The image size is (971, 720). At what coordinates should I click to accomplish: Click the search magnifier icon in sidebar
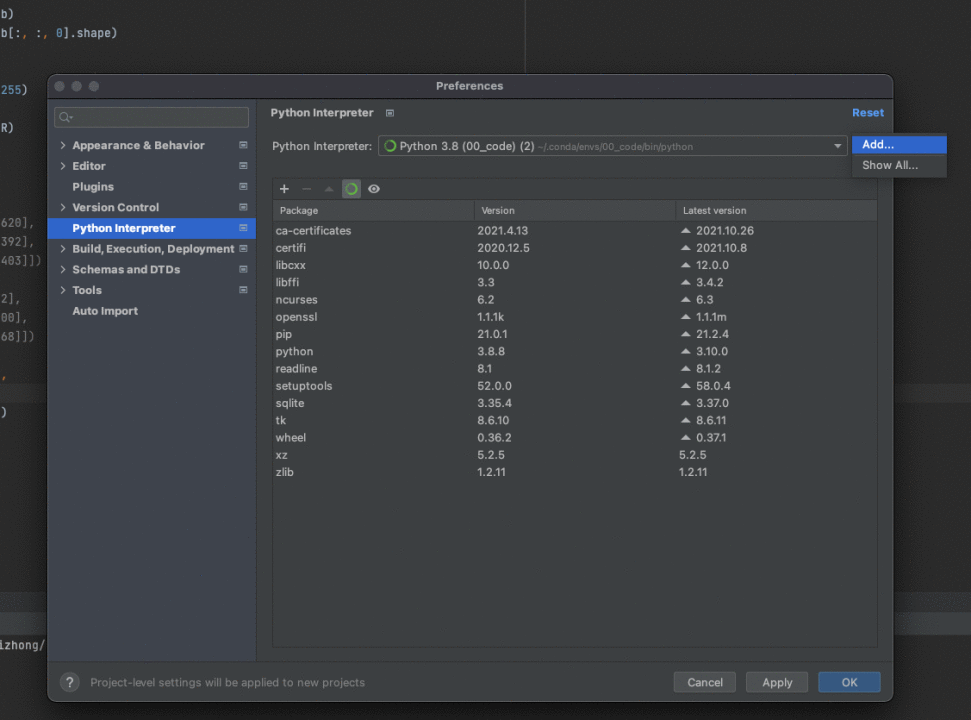(x=66, y=117)
